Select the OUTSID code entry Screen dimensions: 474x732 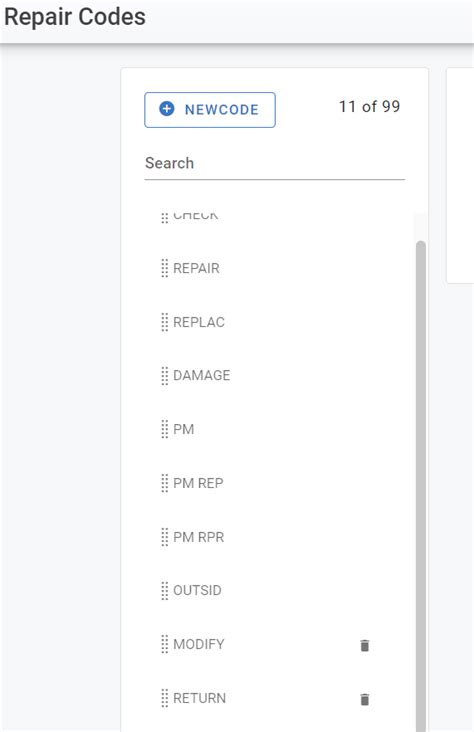197,591
